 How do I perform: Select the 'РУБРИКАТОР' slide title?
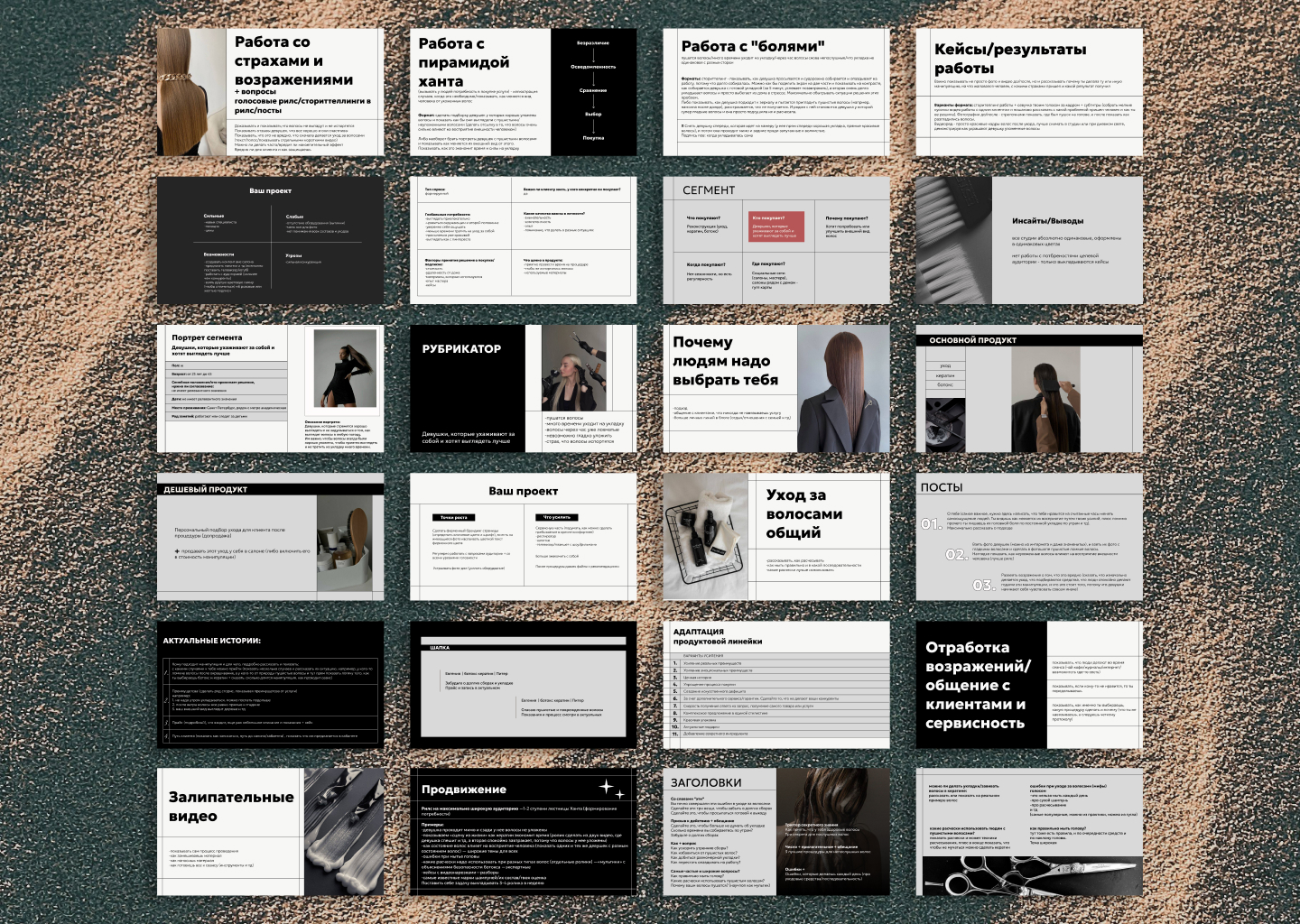click(461, 348)
